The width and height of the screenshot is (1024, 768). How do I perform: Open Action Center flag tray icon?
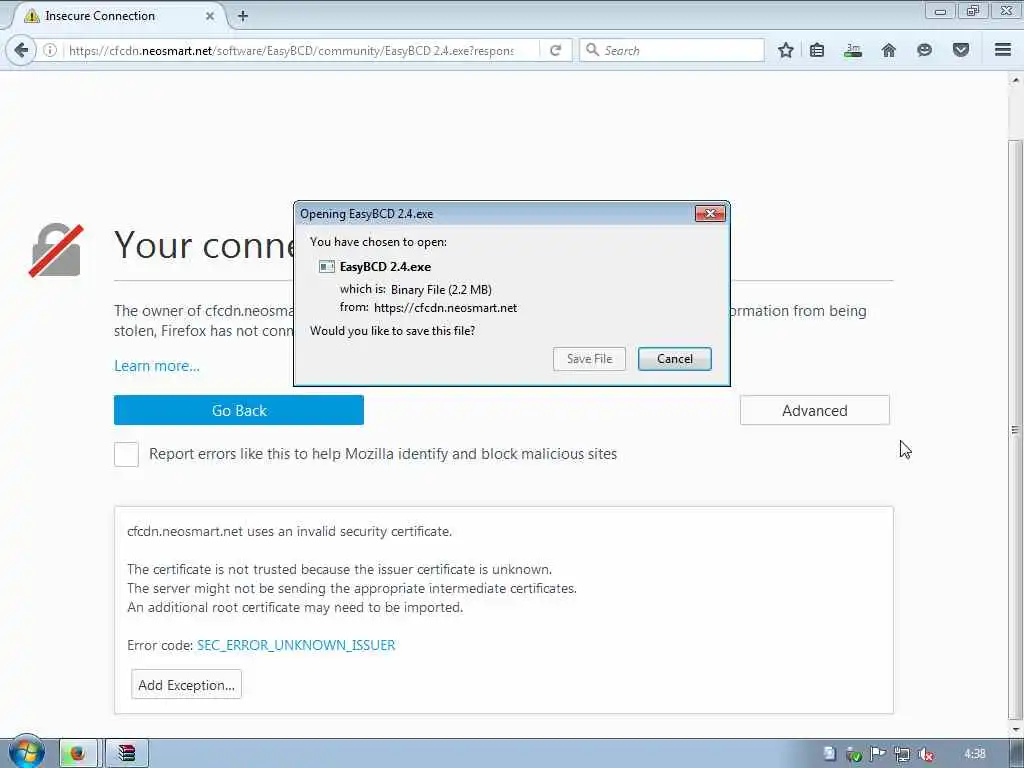pos(878,754)
